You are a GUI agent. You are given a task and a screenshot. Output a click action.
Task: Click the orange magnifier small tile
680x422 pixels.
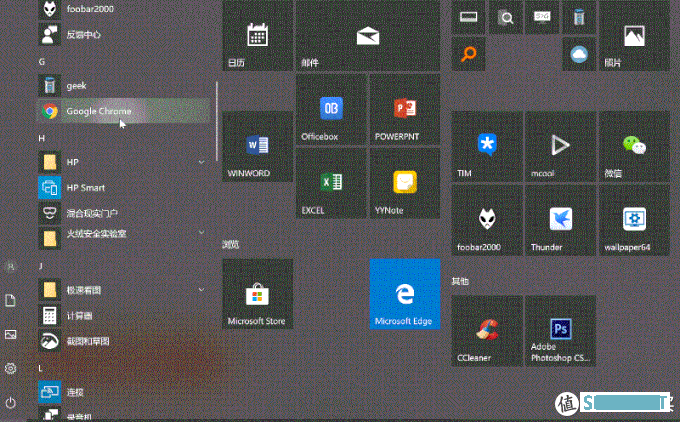coord(468,54)
